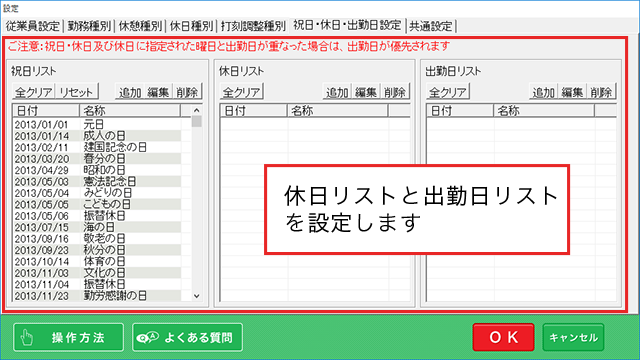Viewport: 640px width, 360px height.
Task: Open the 従業員設定 tab
Action: [x=33, y=26]
